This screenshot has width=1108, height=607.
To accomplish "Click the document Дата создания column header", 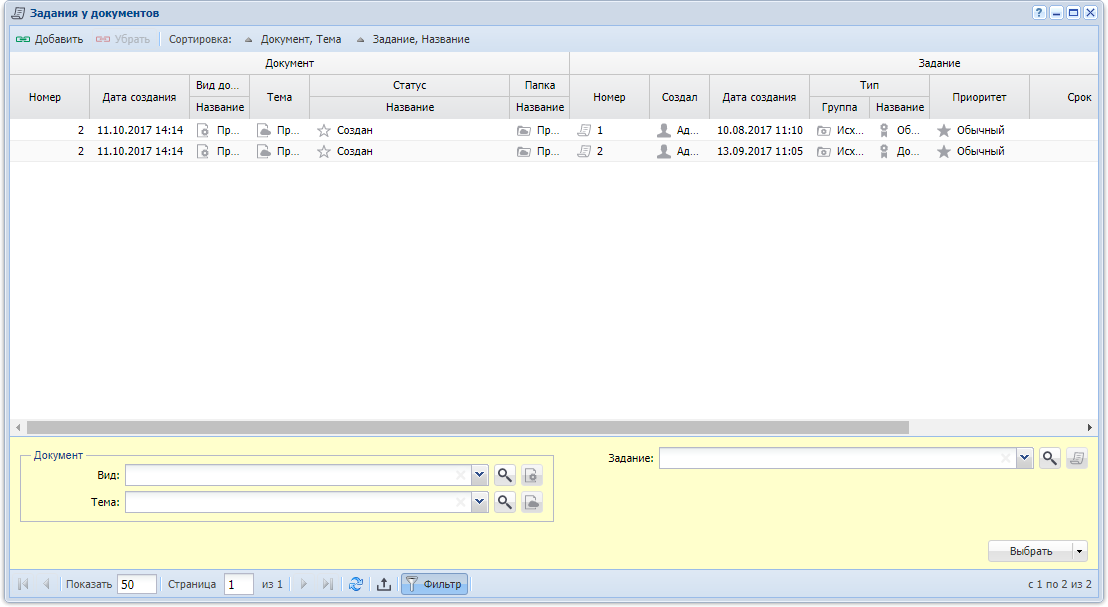I will click(139, 97).
